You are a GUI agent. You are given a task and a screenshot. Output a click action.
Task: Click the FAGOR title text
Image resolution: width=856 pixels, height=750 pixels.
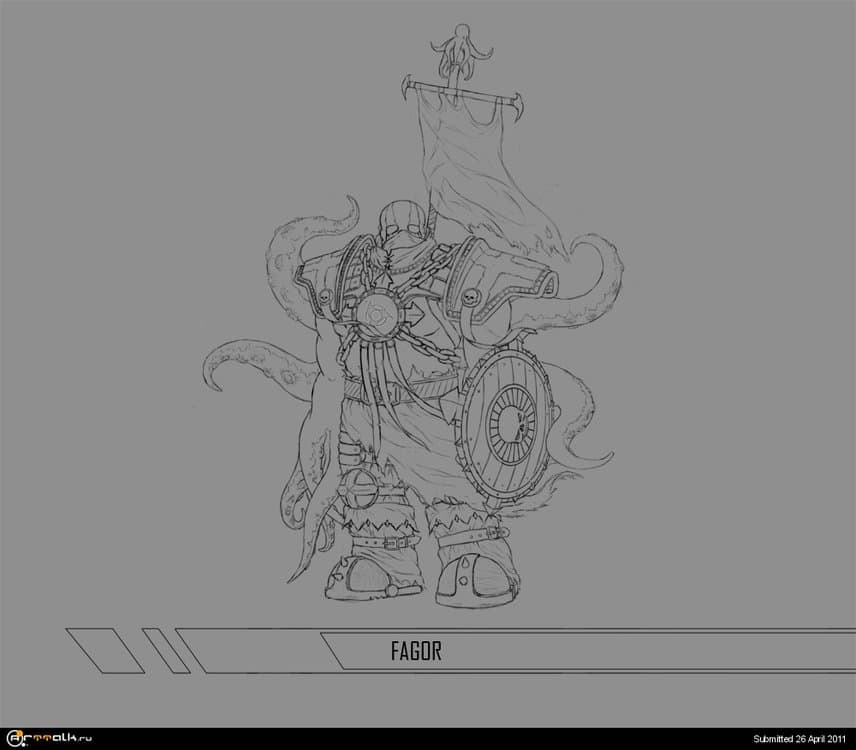[416, 652]
